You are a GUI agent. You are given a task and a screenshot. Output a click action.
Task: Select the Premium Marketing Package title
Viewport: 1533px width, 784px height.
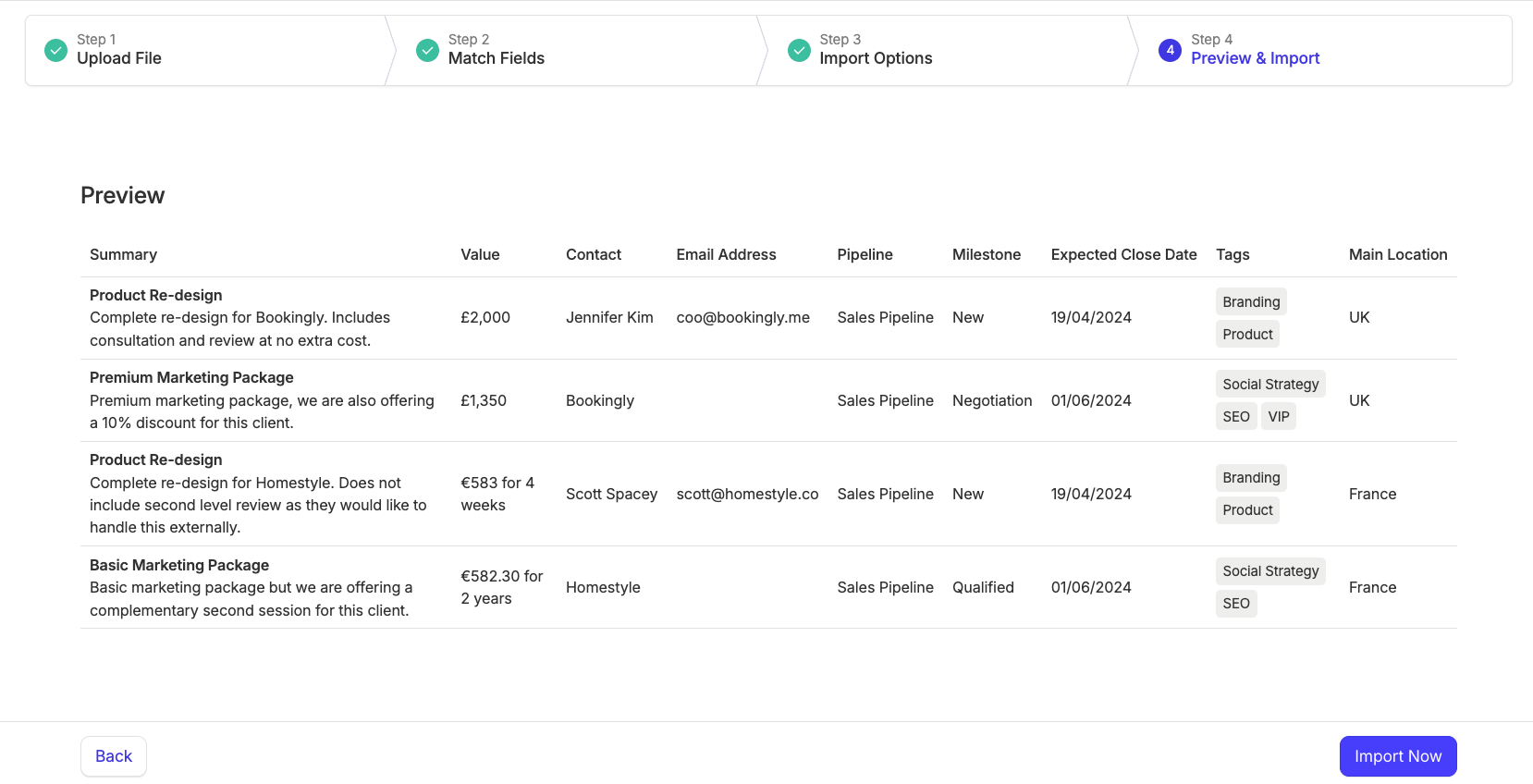click(x=191, y=377)
